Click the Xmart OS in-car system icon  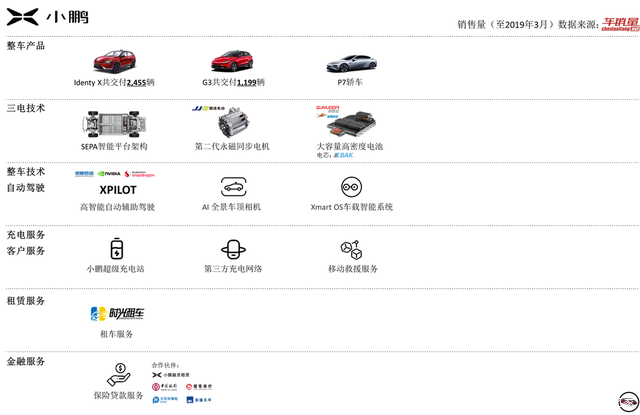pos(351,187)
